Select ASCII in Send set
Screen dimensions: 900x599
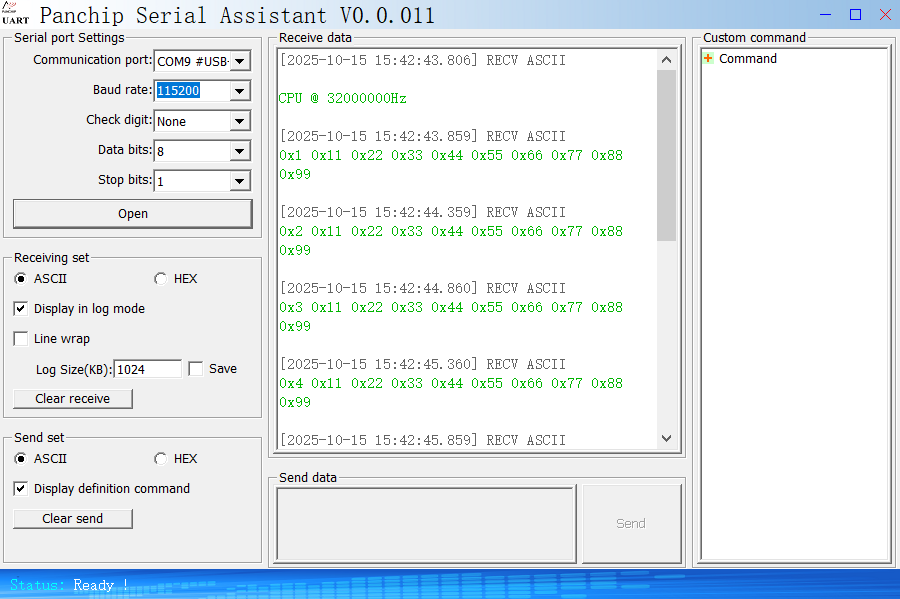coord(21,459)
